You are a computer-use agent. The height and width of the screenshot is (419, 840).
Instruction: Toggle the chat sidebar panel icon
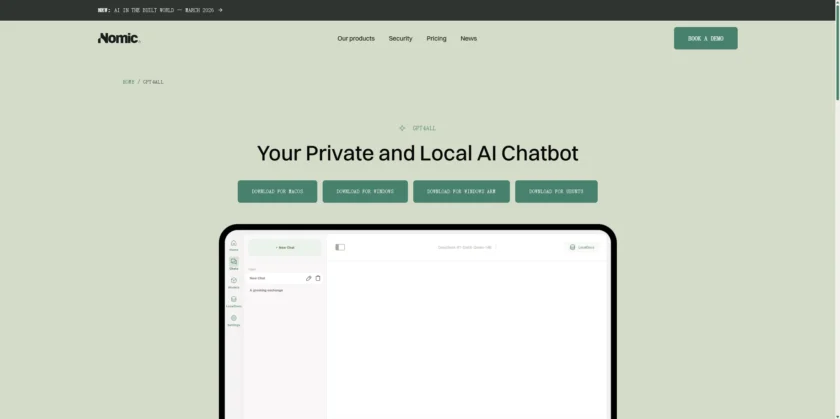click(340, 247)
